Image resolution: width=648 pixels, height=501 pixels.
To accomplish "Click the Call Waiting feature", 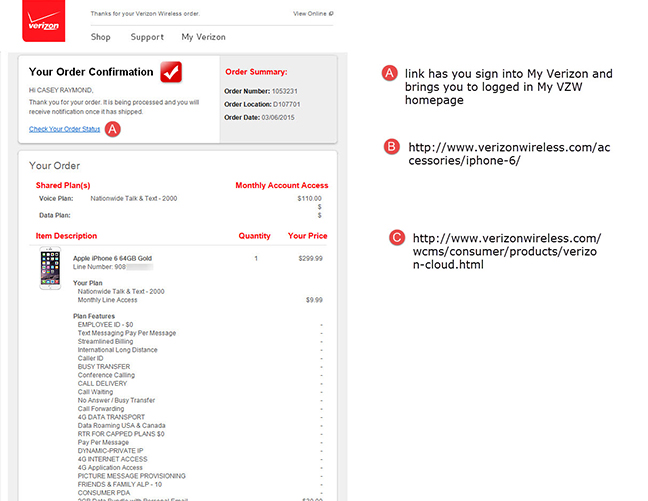I will coord(95,392).
